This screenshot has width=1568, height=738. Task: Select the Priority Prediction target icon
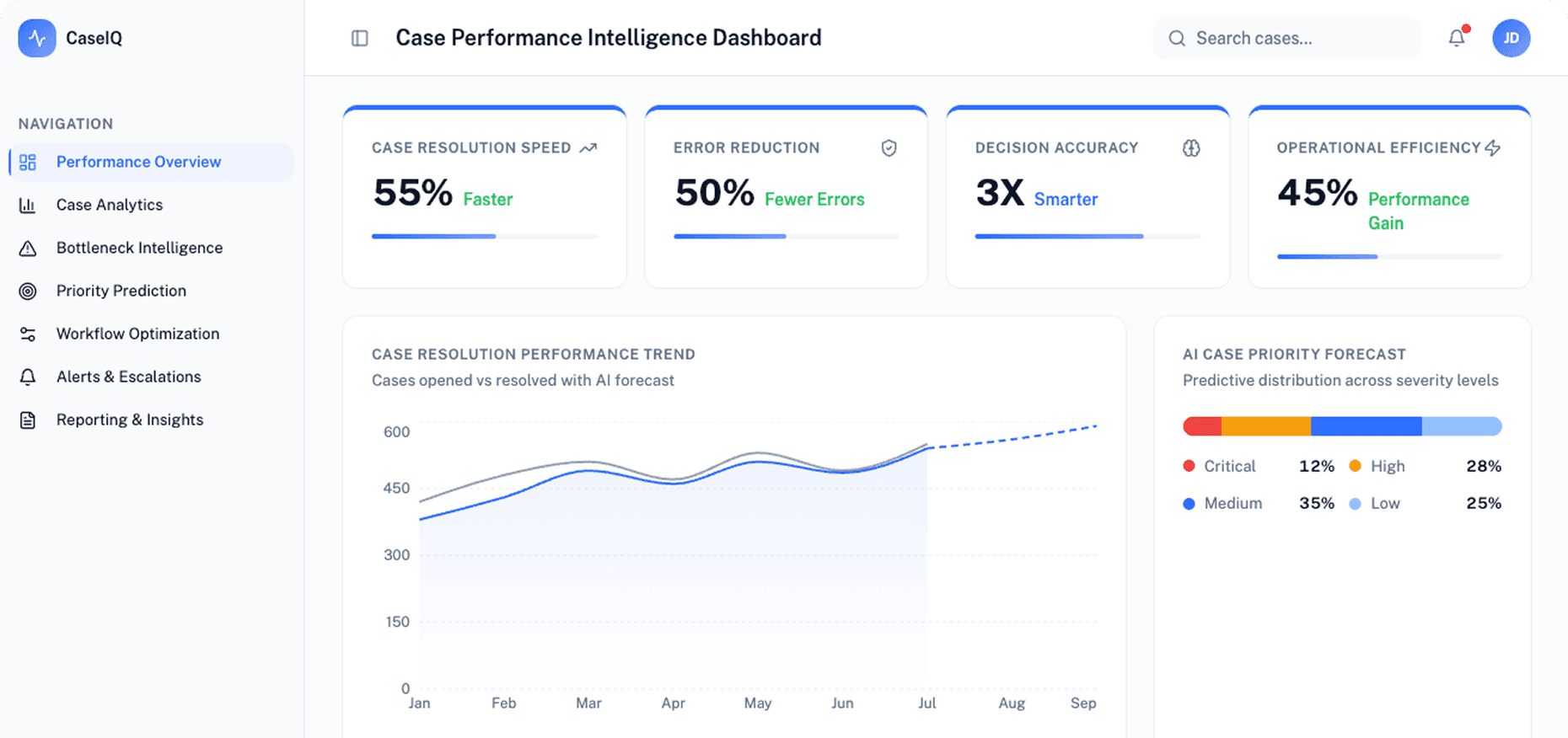tap(28, 291)
